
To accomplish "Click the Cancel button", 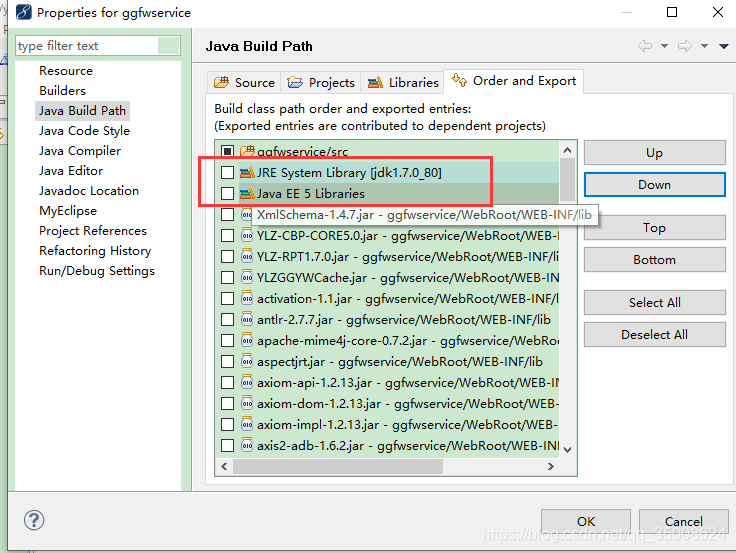I will click(x=683, y=521).
